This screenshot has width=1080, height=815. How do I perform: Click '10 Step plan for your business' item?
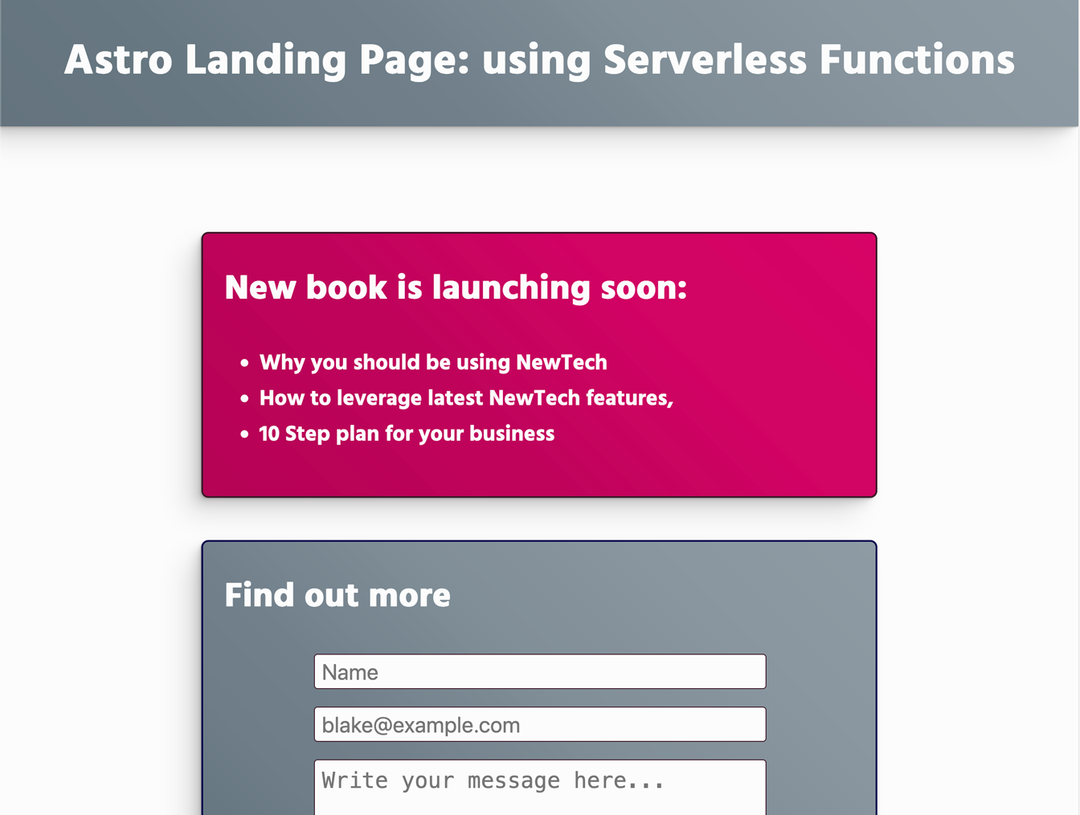coord(406,433)
